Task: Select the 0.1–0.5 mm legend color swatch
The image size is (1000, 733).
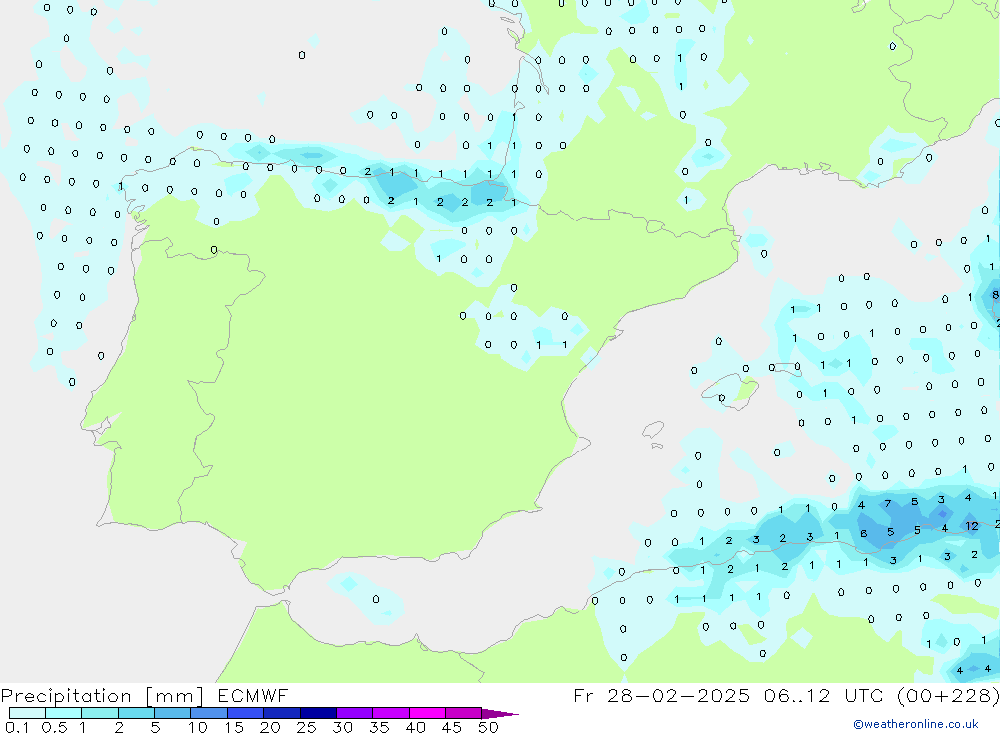Action: point(27,713)
